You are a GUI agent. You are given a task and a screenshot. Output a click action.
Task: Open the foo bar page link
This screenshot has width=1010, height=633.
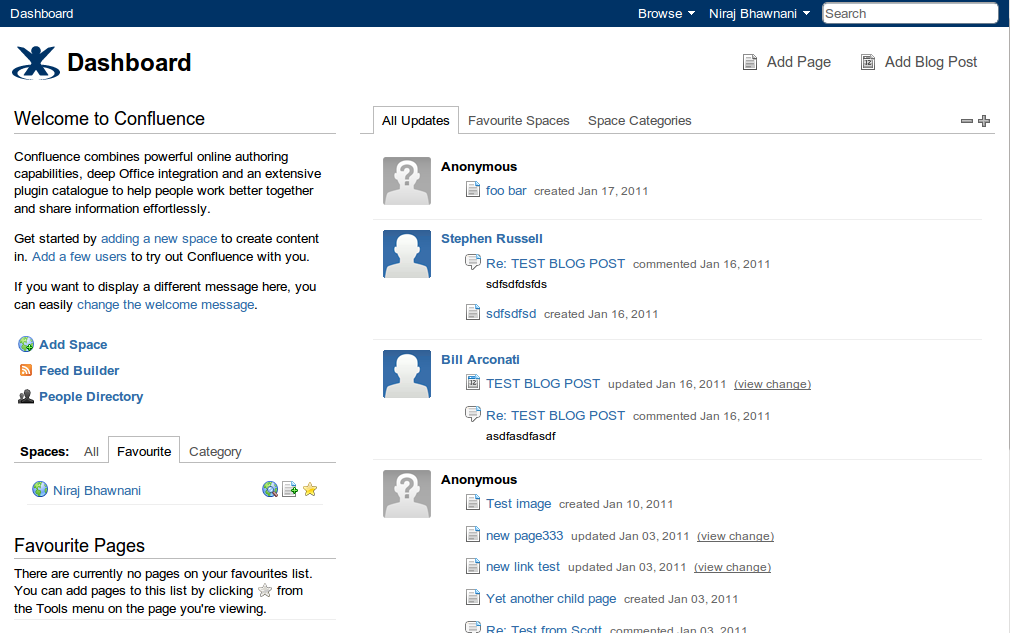coord(506,191)
